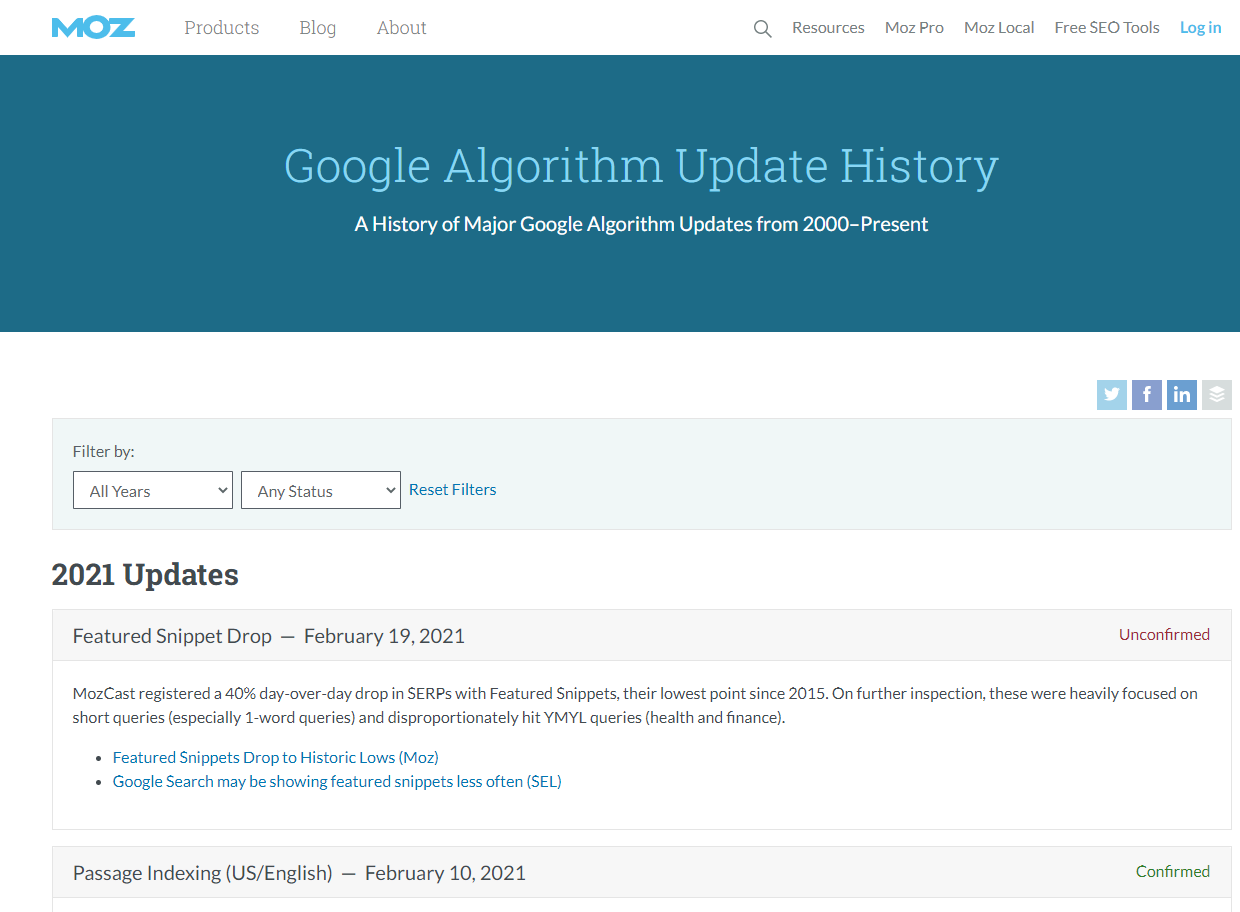The image size is (1240, 912).
Task: Go to the Blog menu item
Action: (x=318, y=28)
